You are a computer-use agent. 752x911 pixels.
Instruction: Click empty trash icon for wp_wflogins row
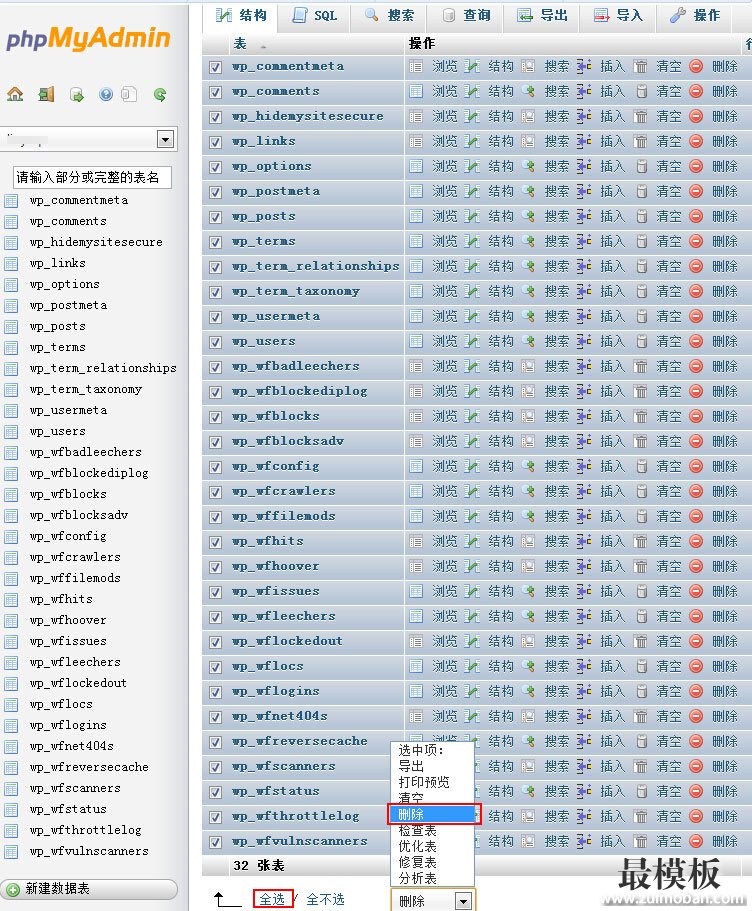click(x=640, y=691)
